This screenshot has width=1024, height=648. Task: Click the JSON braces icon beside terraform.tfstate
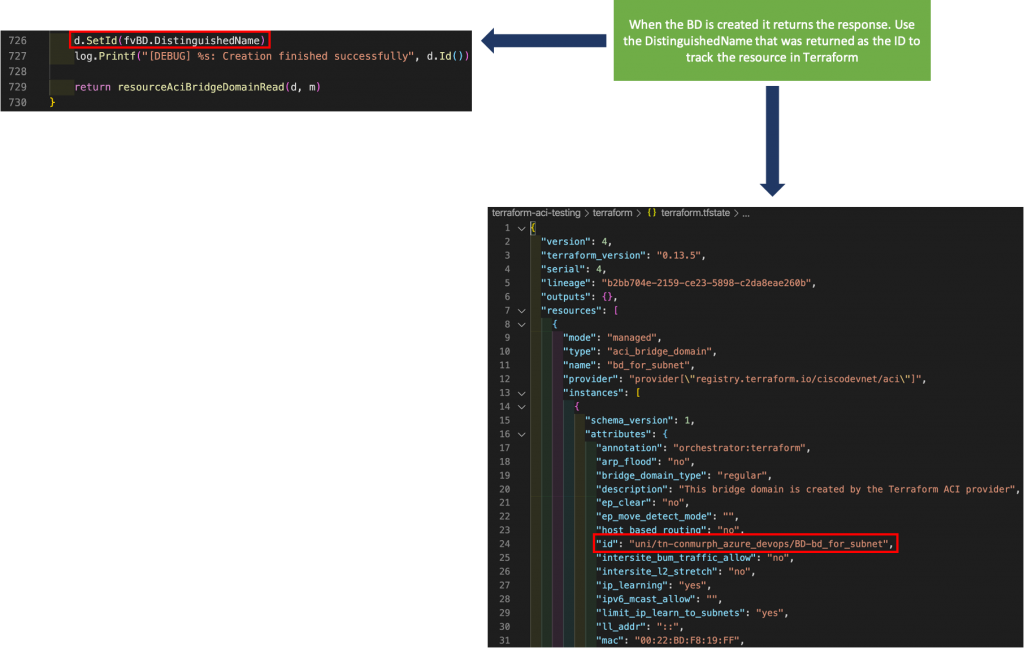(652, 213)
